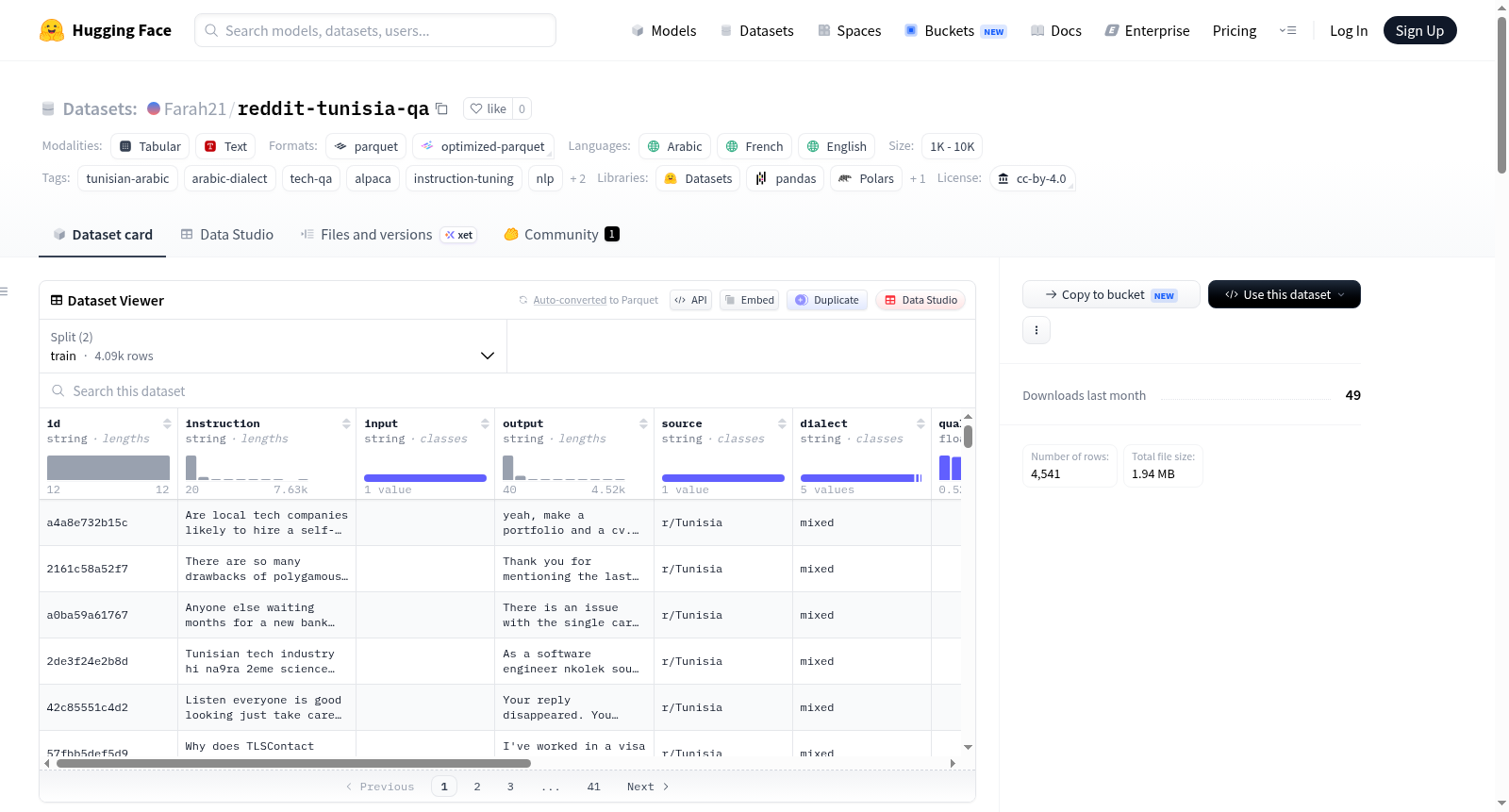Click the Embed button

(x=749, y=301)
